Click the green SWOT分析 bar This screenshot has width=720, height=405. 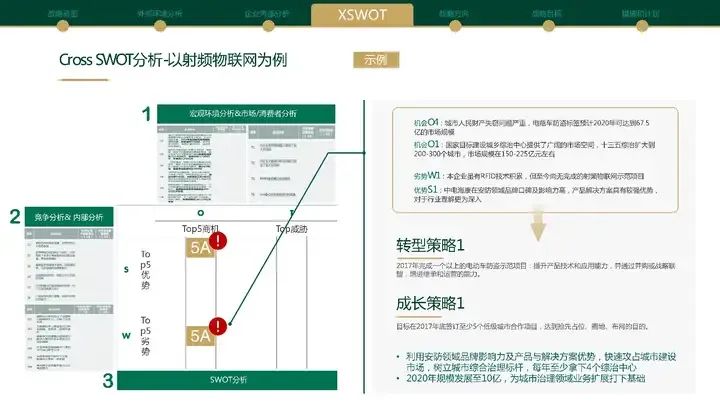point(227,380)
